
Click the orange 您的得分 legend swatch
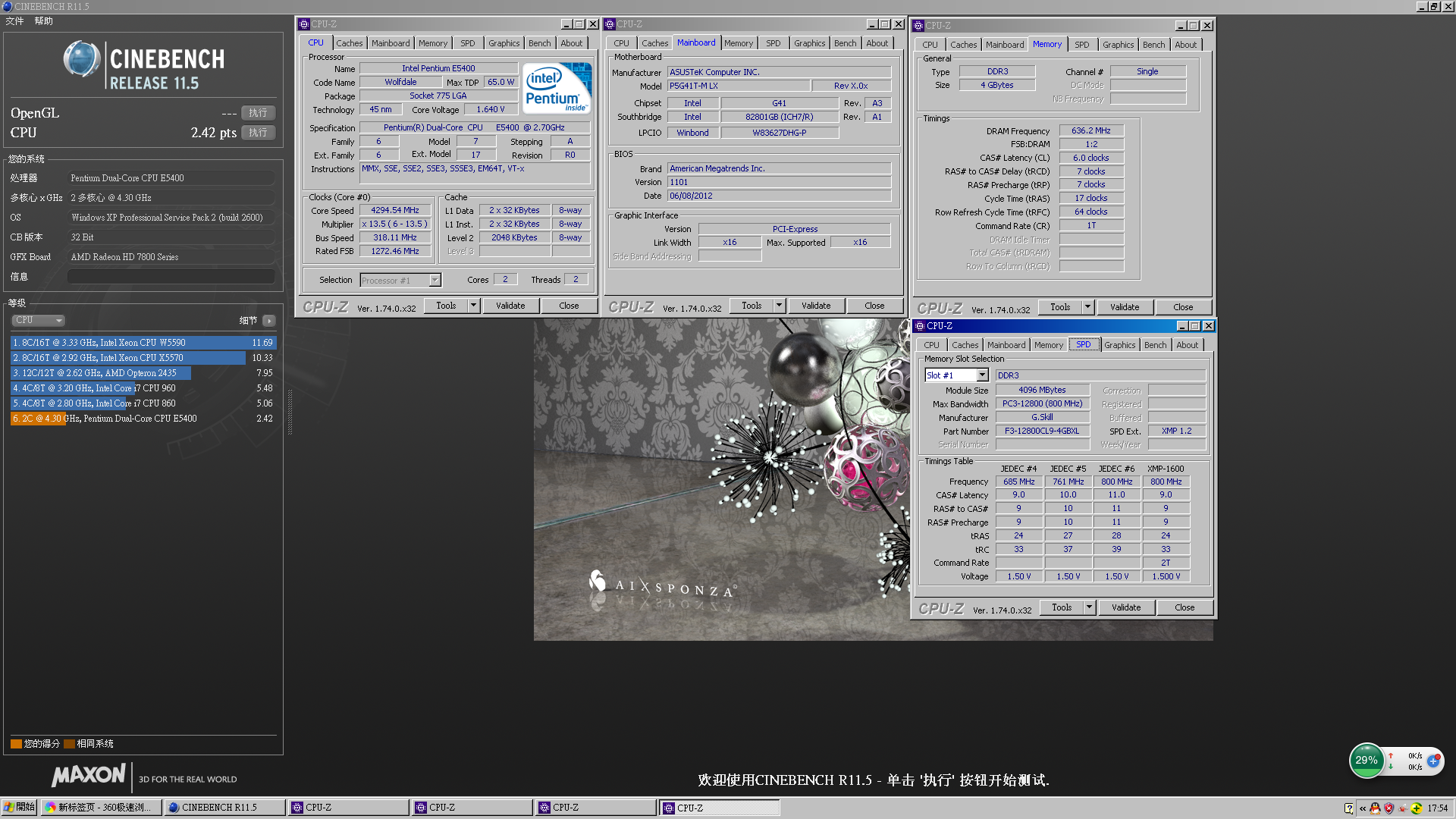16,744
